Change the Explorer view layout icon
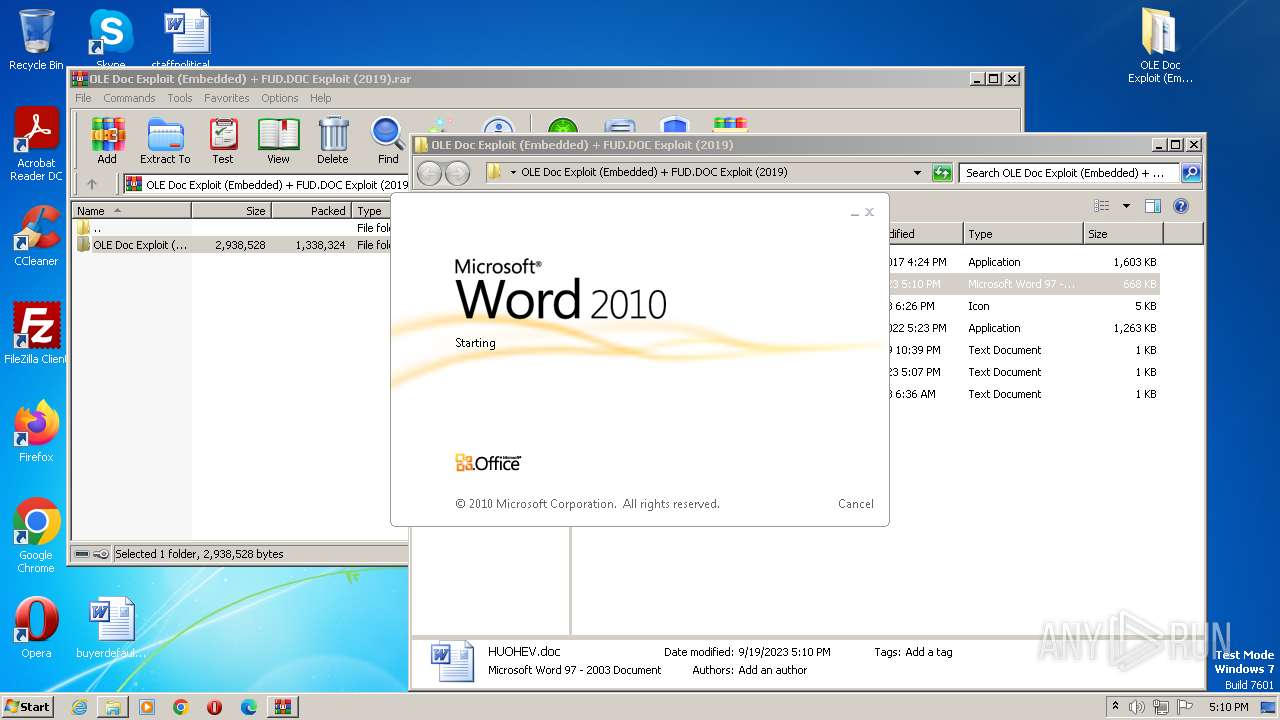The image size is (1280, 720). coord(1102,206)
